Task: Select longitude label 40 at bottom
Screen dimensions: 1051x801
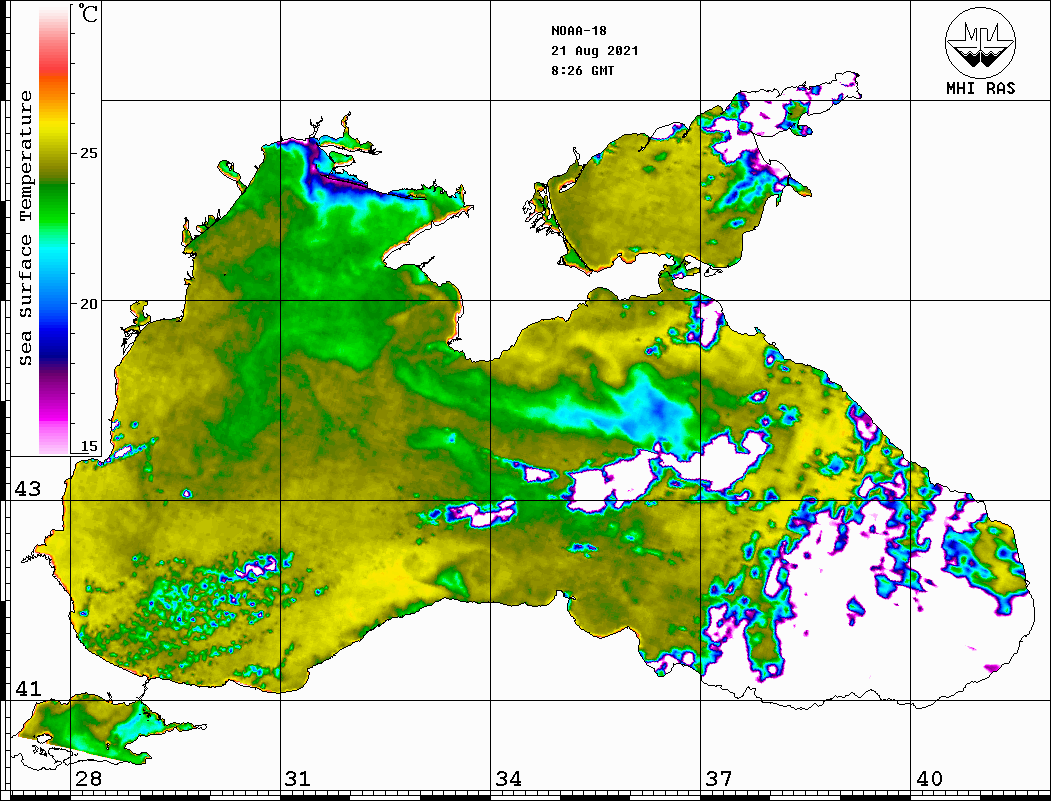Action: click(x=929, y=779)
